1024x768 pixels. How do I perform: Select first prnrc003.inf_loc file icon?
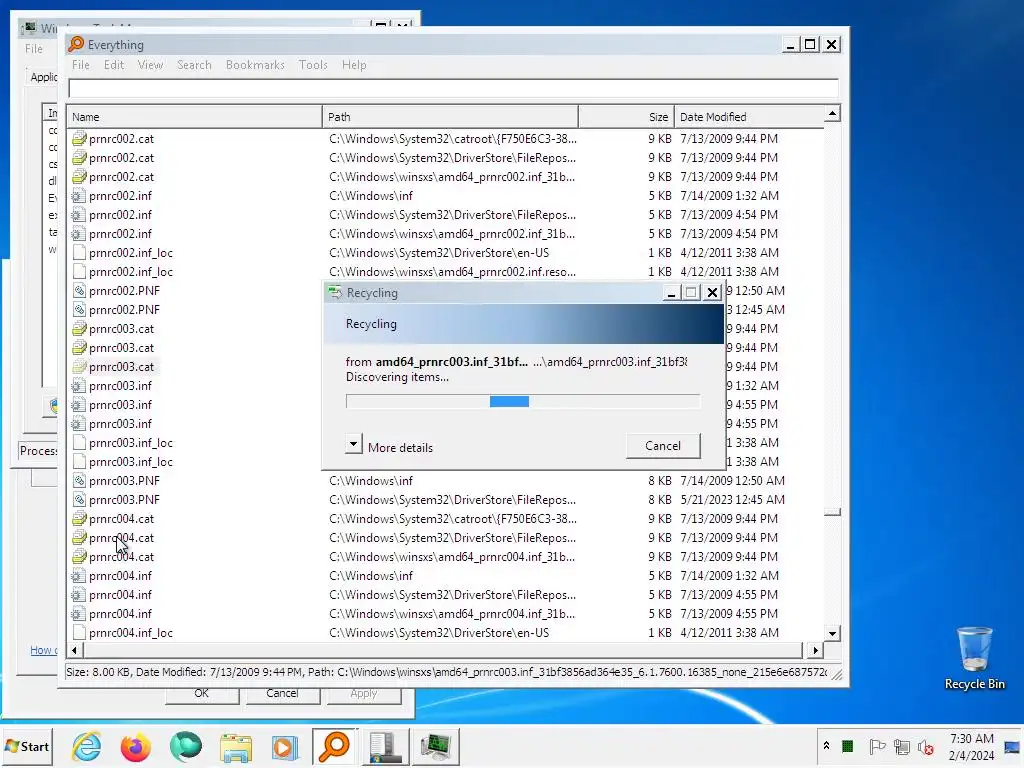(79, 442)
